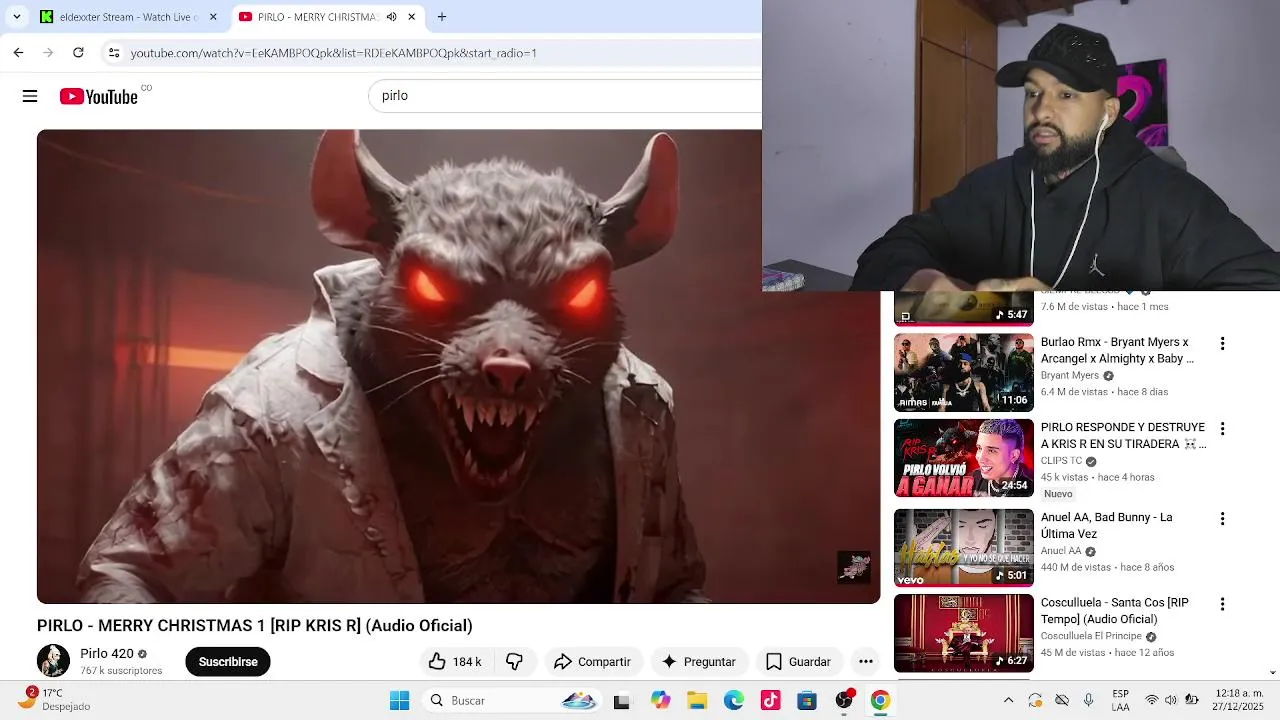Click the page scrollbar down arrow

pyautogui.click(x=1273, y=673)
